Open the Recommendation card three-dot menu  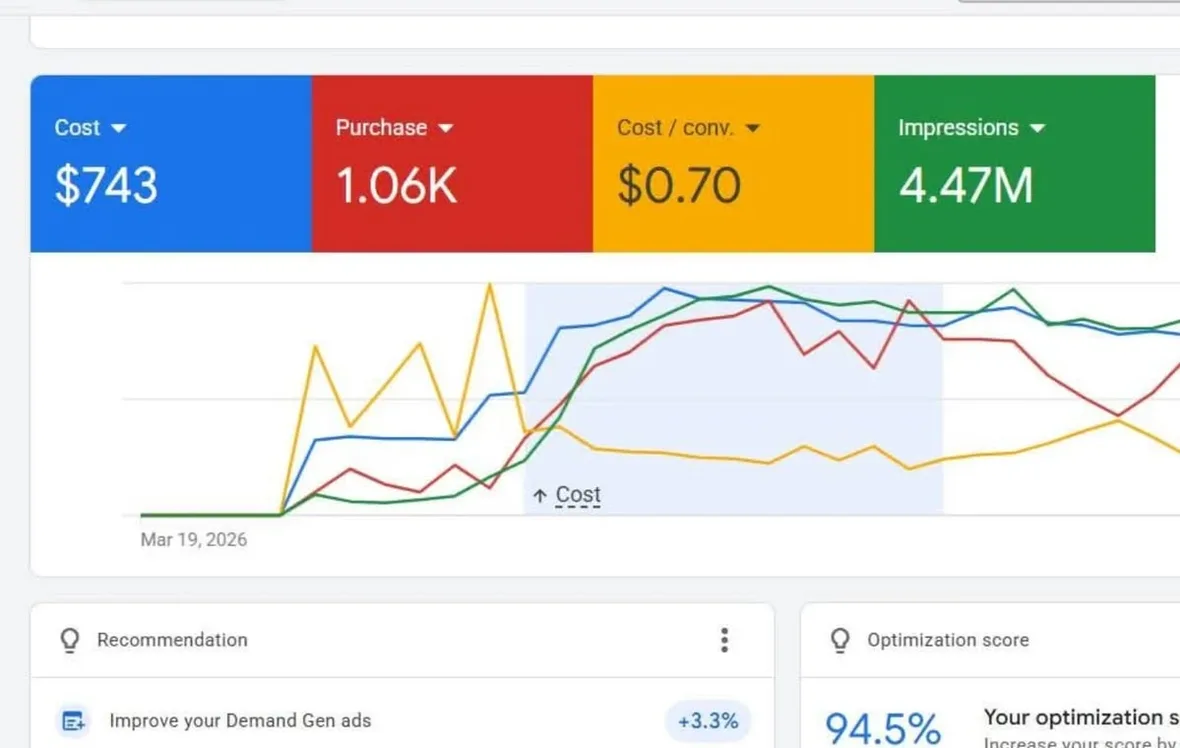[724, 640]
